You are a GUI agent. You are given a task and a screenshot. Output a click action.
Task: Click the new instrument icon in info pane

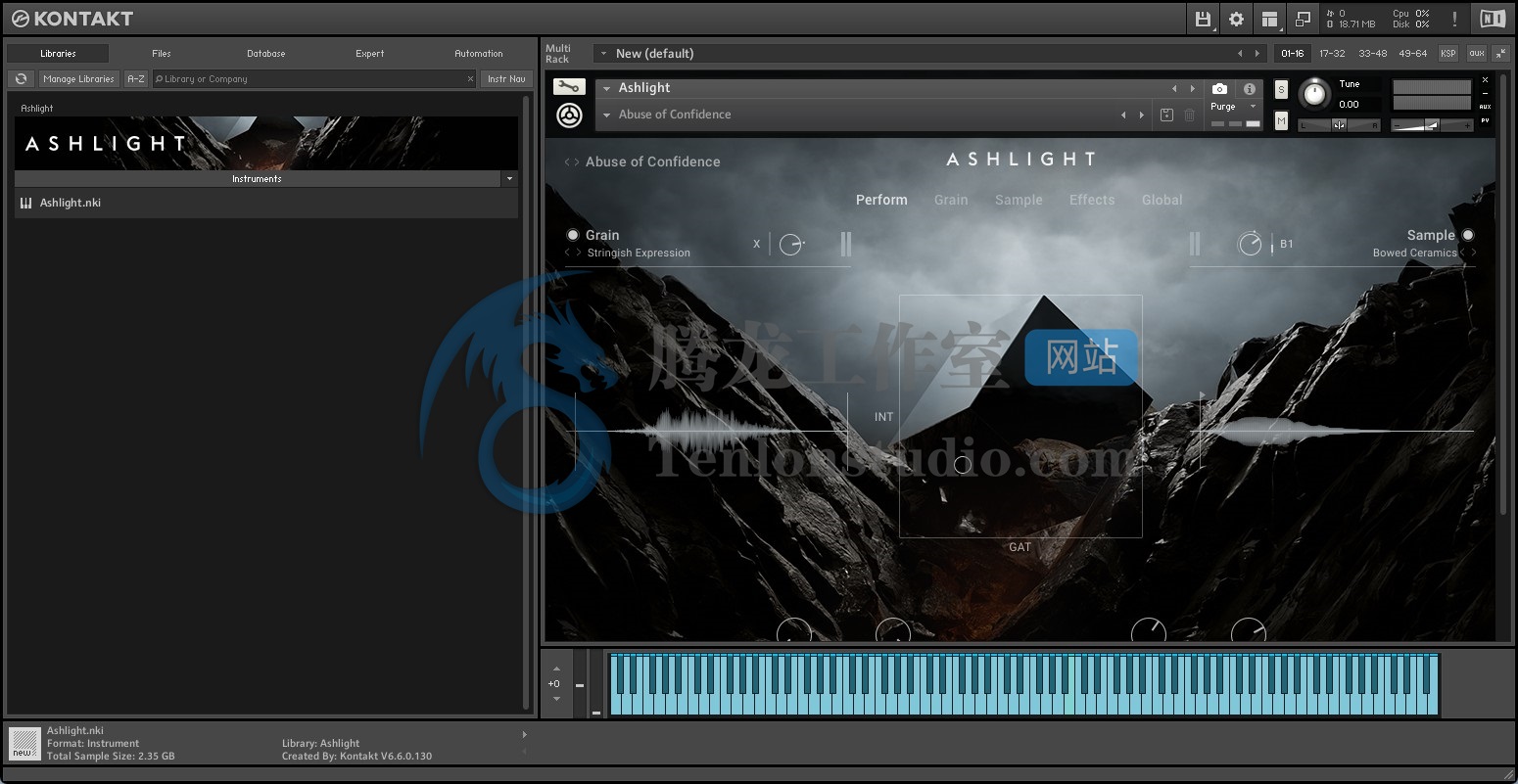click(24, 743)
